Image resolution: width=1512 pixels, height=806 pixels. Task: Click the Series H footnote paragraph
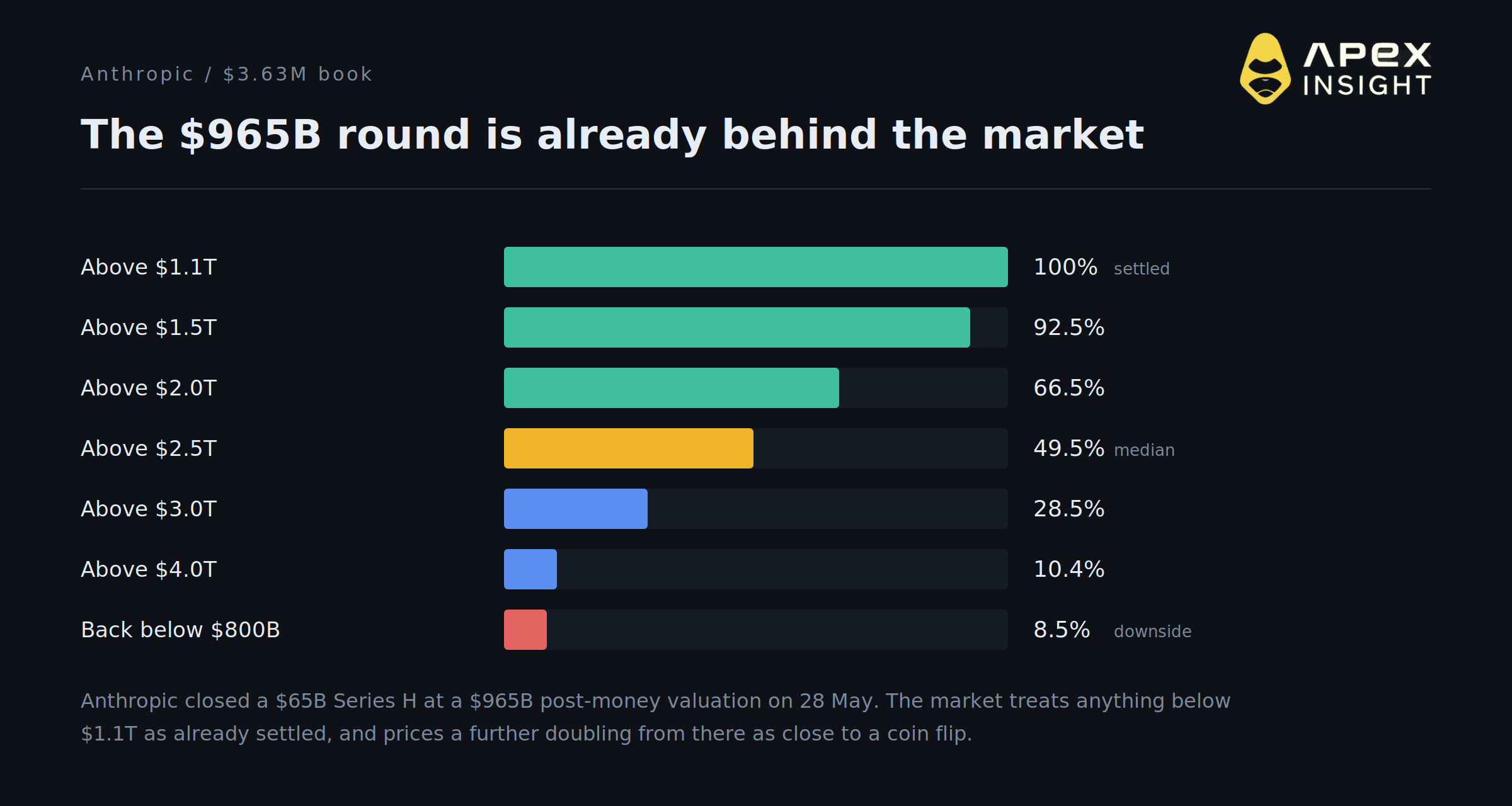(x=655, y=717)
